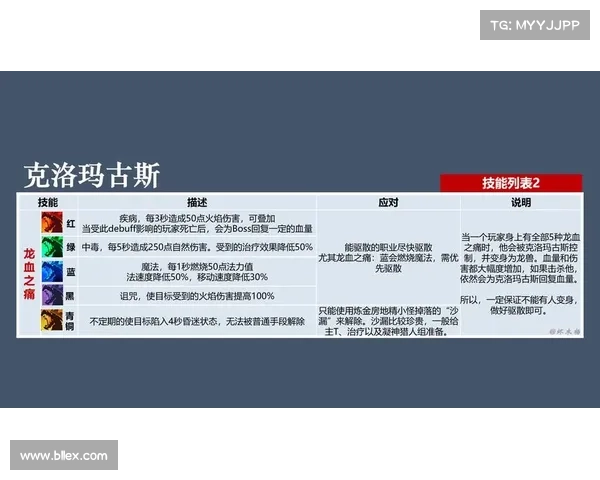The height and width of the screenshot is (480, 600).
Task: Click the red 技能列表2 label
Action: click(x=511, y=183)
